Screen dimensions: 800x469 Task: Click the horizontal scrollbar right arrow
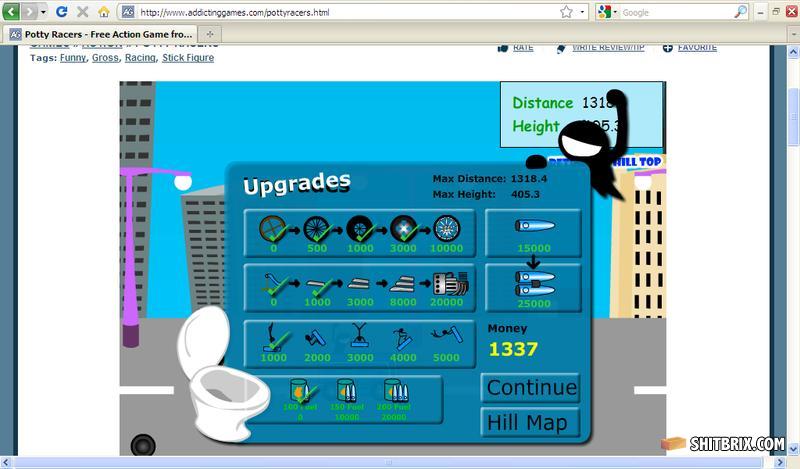click(x=780, y=462)
